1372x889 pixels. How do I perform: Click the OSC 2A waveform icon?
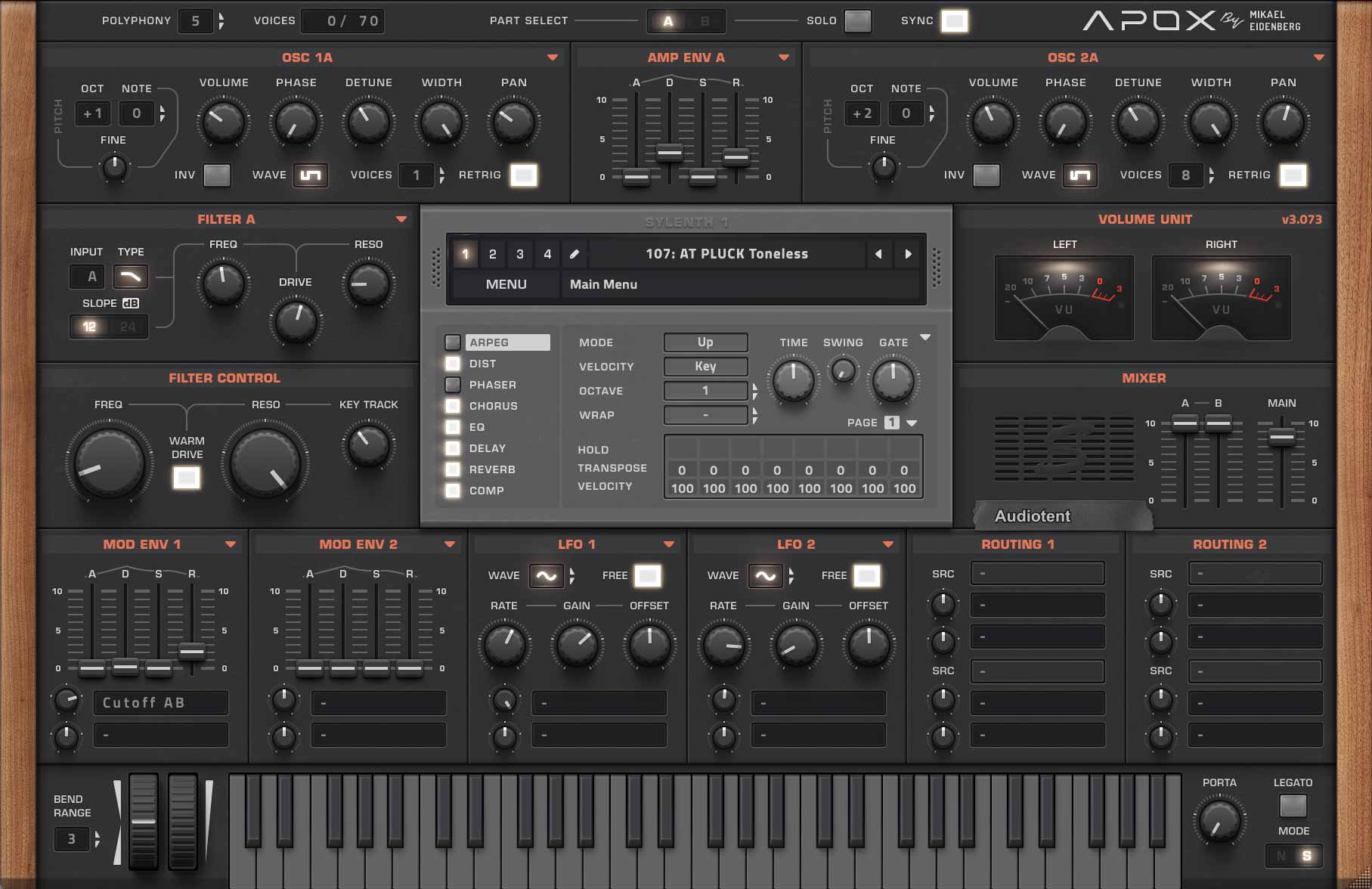coord(1080,175)
